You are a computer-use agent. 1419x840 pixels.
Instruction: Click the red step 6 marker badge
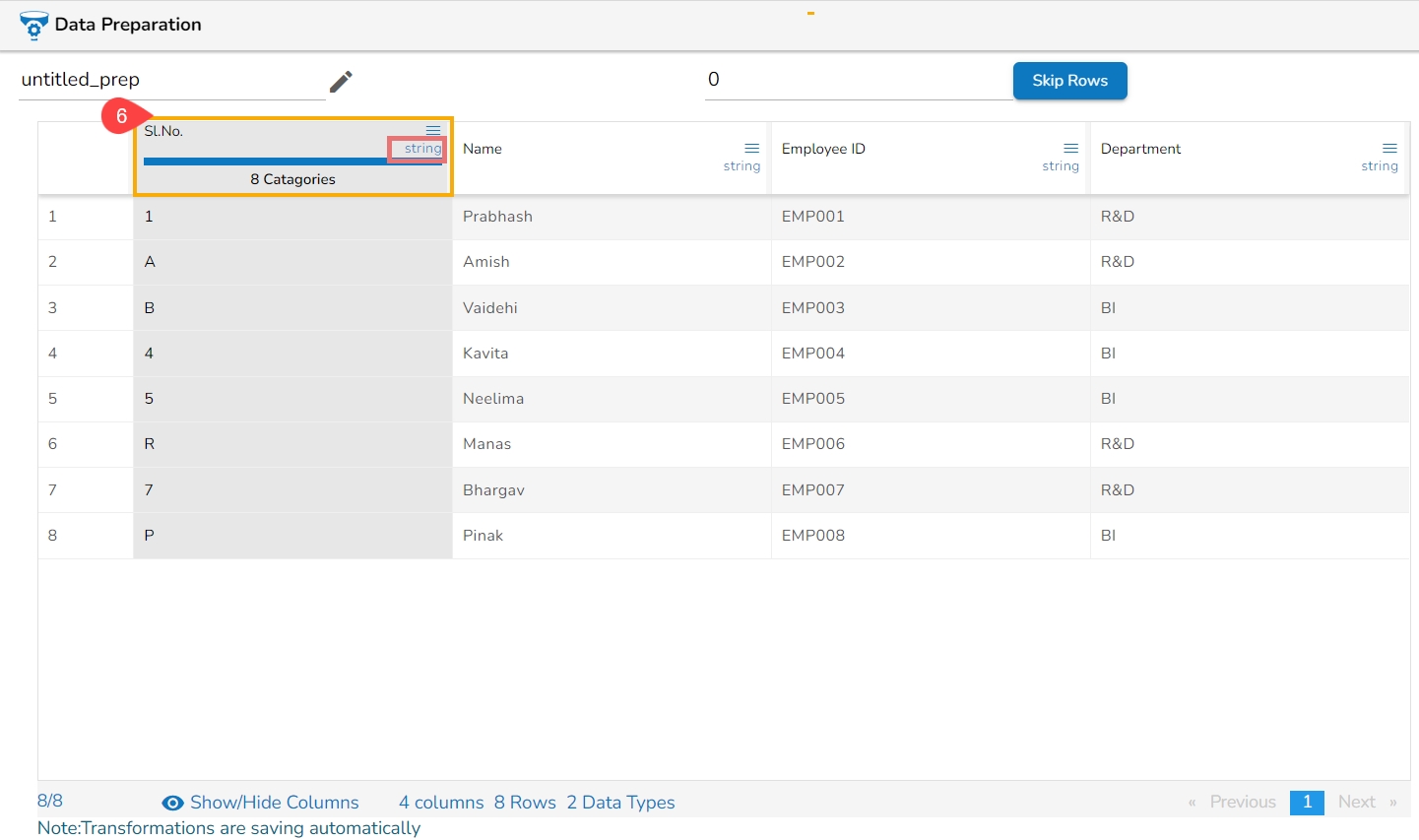pyautogui.click(x=121, y=116)
